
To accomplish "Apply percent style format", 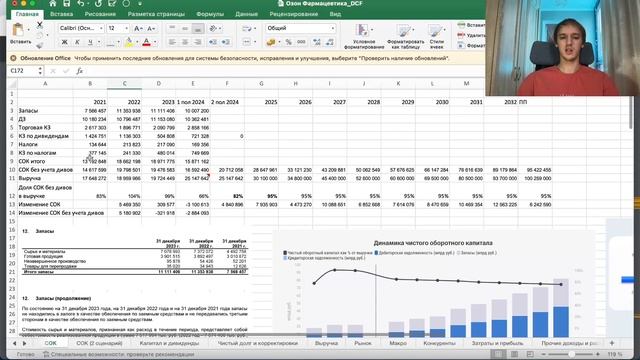I will tap(289, 42).
